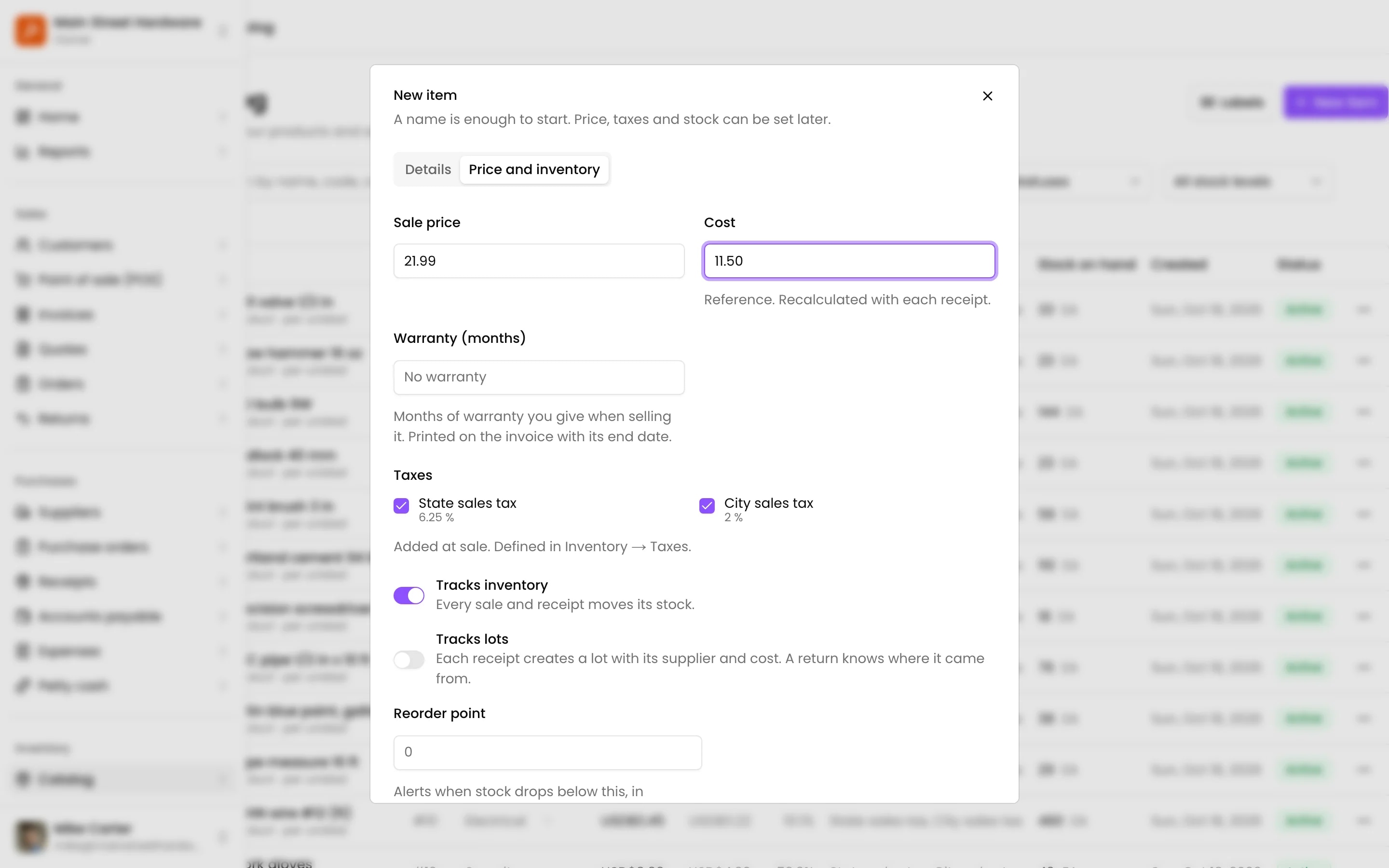Focus the Cost field showing 11.50

coord(849,261)
